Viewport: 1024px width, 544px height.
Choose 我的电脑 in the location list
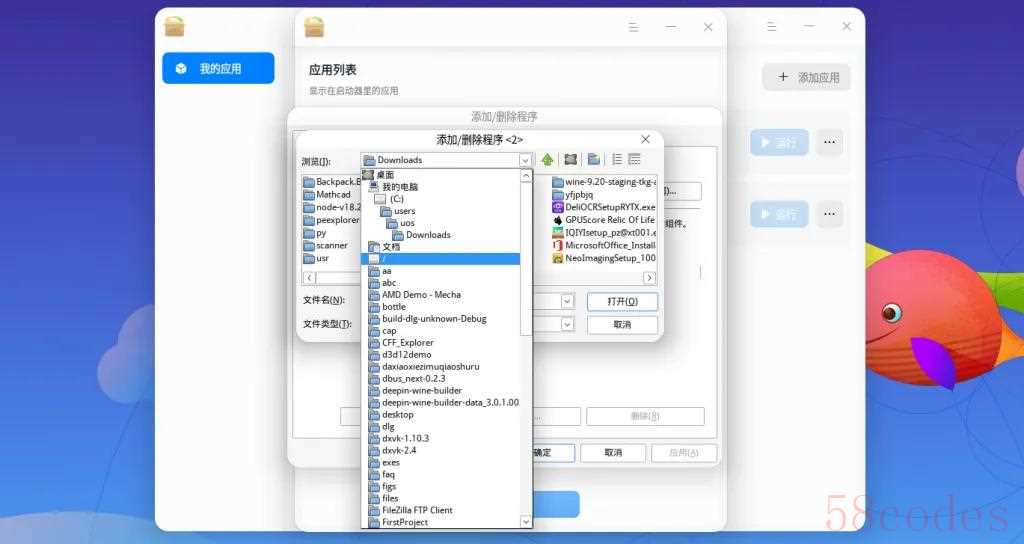coord(399,187)
